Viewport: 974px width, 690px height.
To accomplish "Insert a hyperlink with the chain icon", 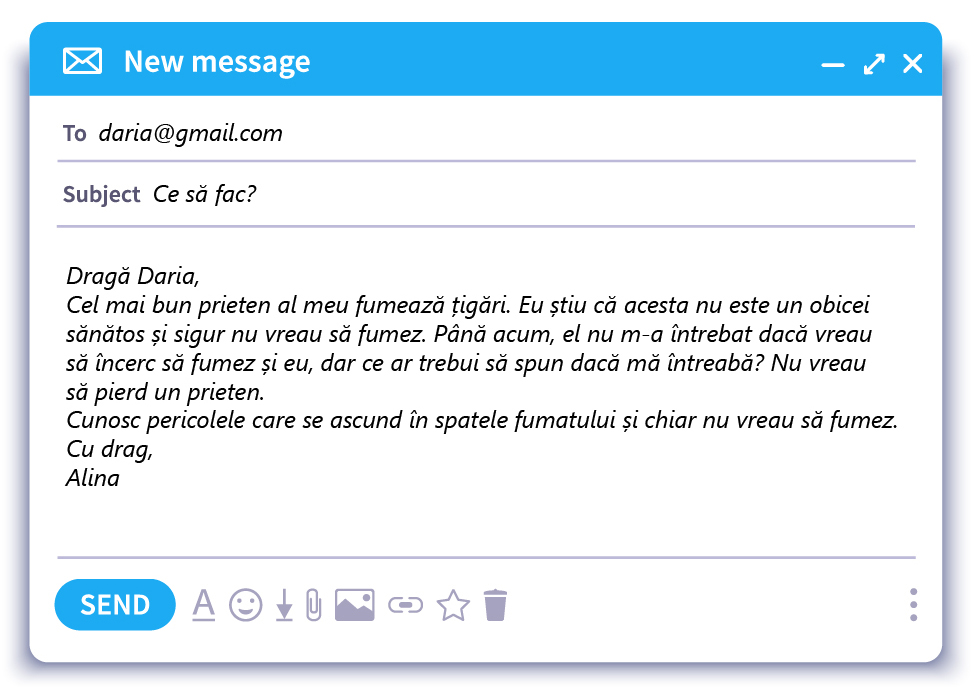I will pyautogui.click(x=406, y=604).
